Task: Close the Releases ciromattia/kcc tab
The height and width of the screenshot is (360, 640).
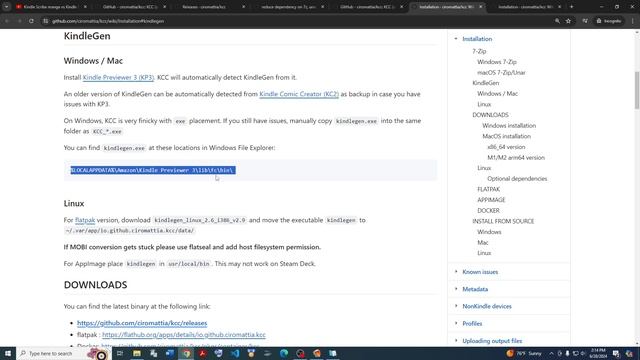Action: click(244, 7)
